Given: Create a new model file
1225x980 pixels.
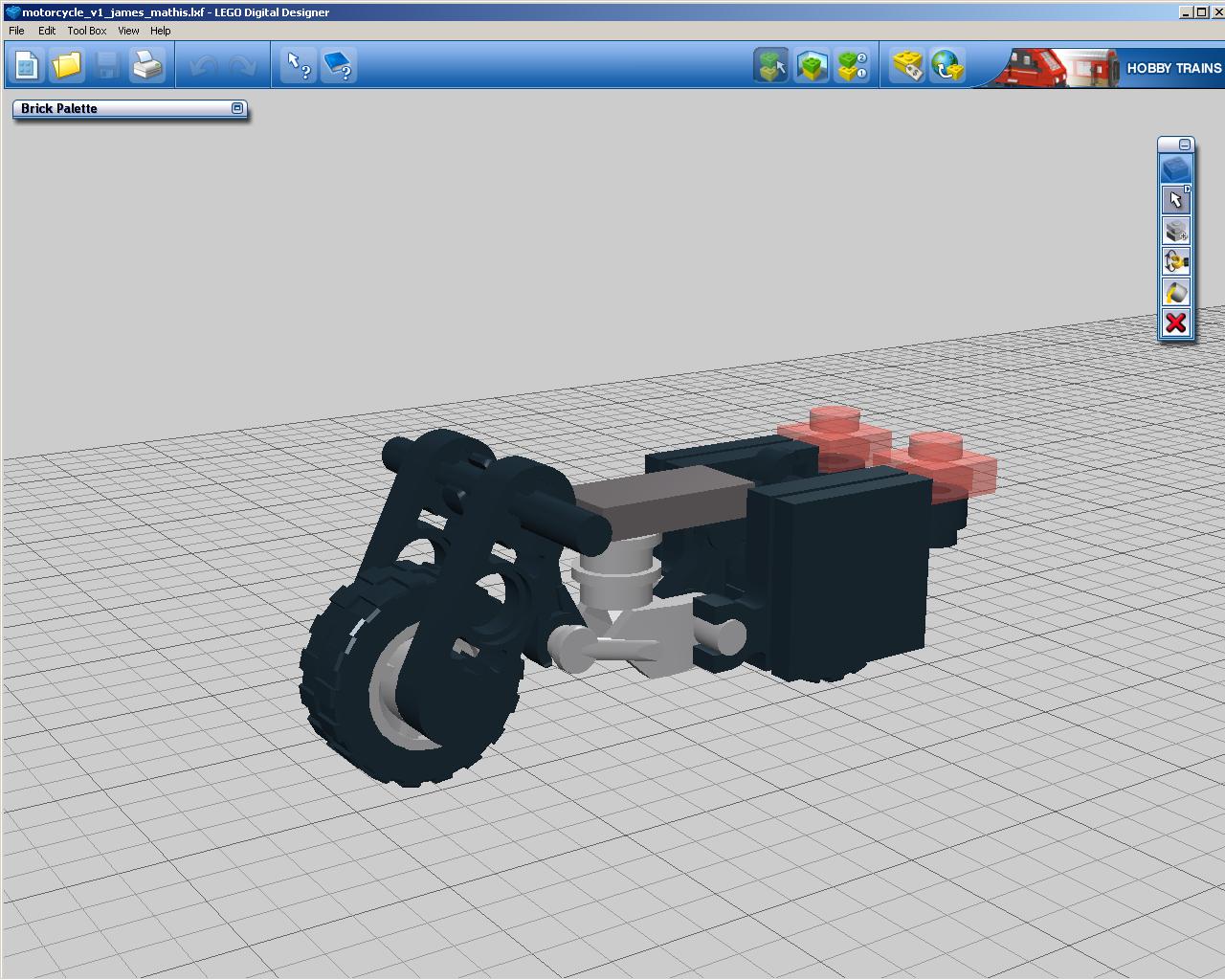Looking at the screenshot, I should 27,65.
